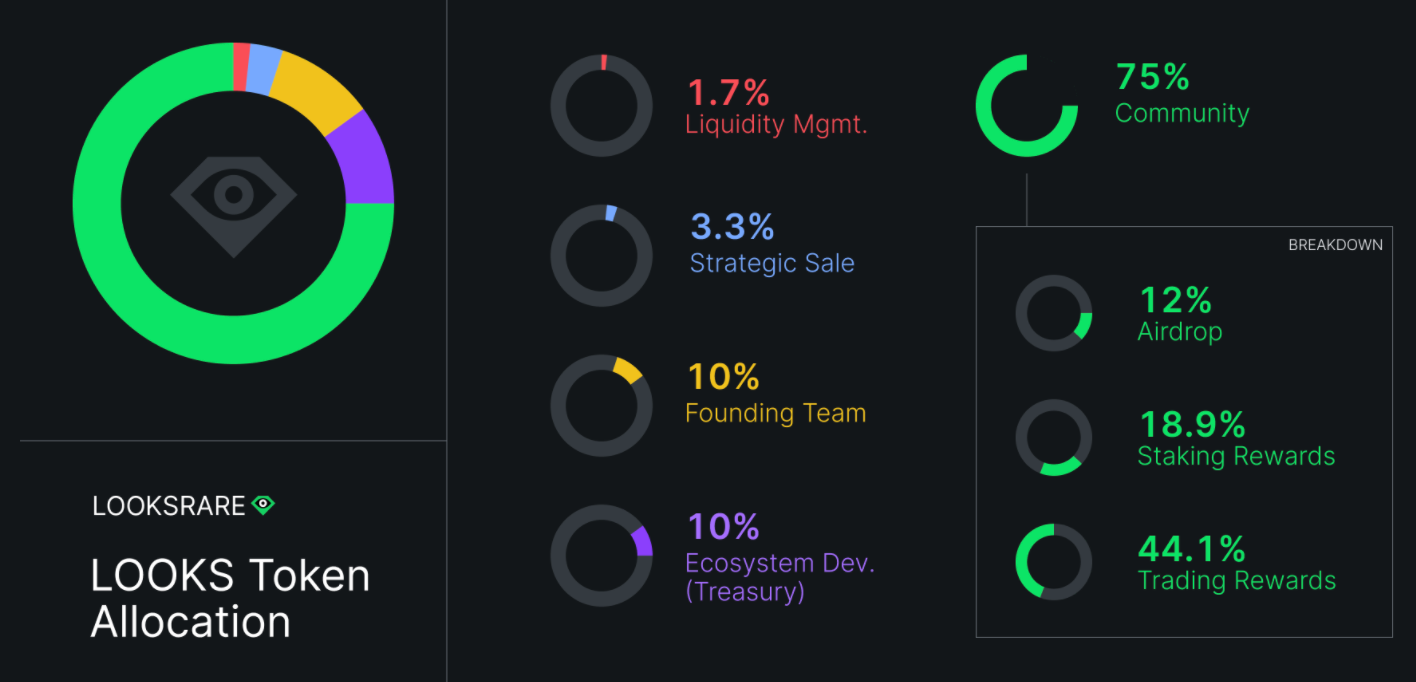Click the BREAKDOWN label
Viewport: 1416px width, 682px height.
coord(1335,245)
